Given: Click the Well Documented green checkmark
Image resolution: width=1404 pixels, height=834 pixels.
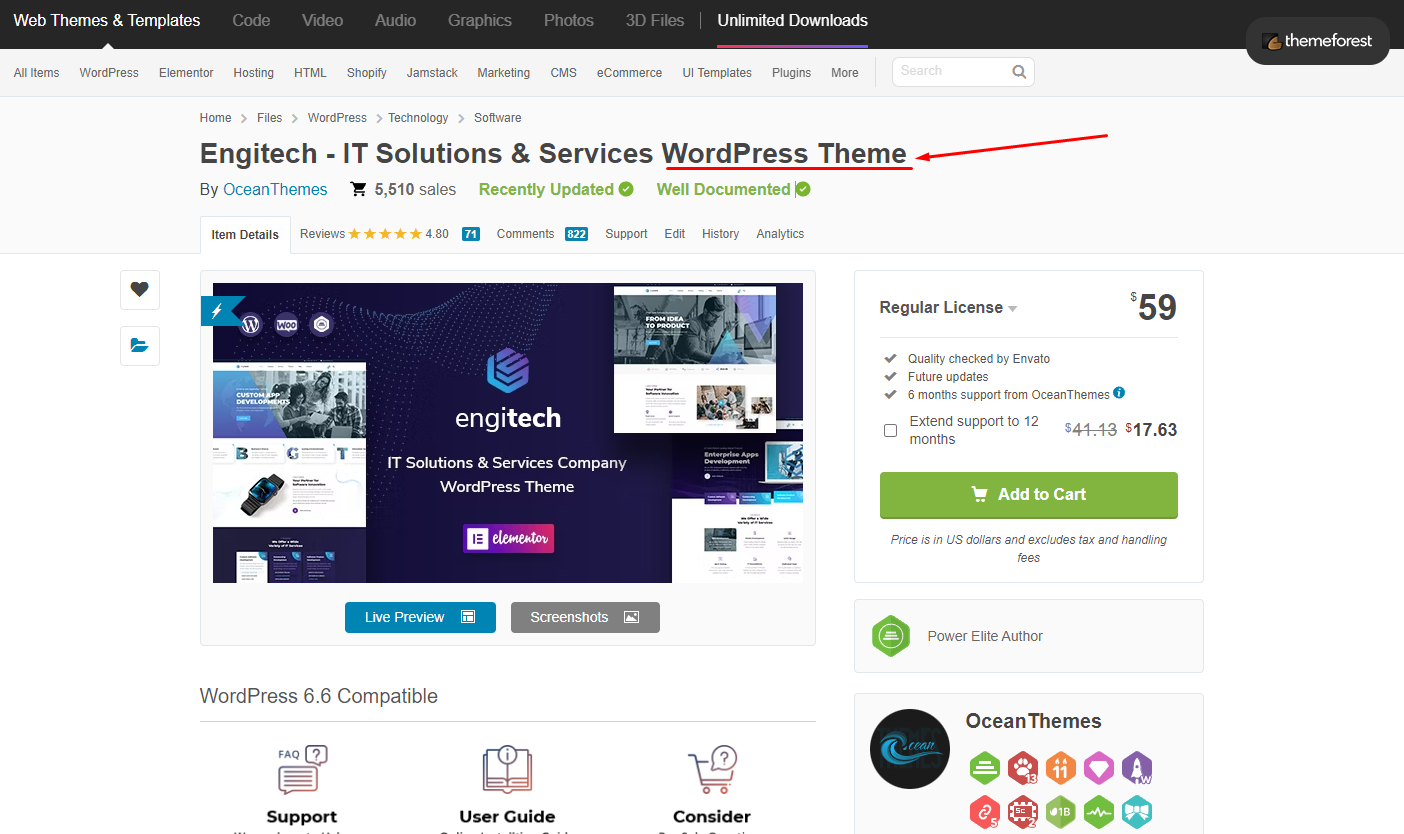Looking at the screenshot, I should [803, 189].
